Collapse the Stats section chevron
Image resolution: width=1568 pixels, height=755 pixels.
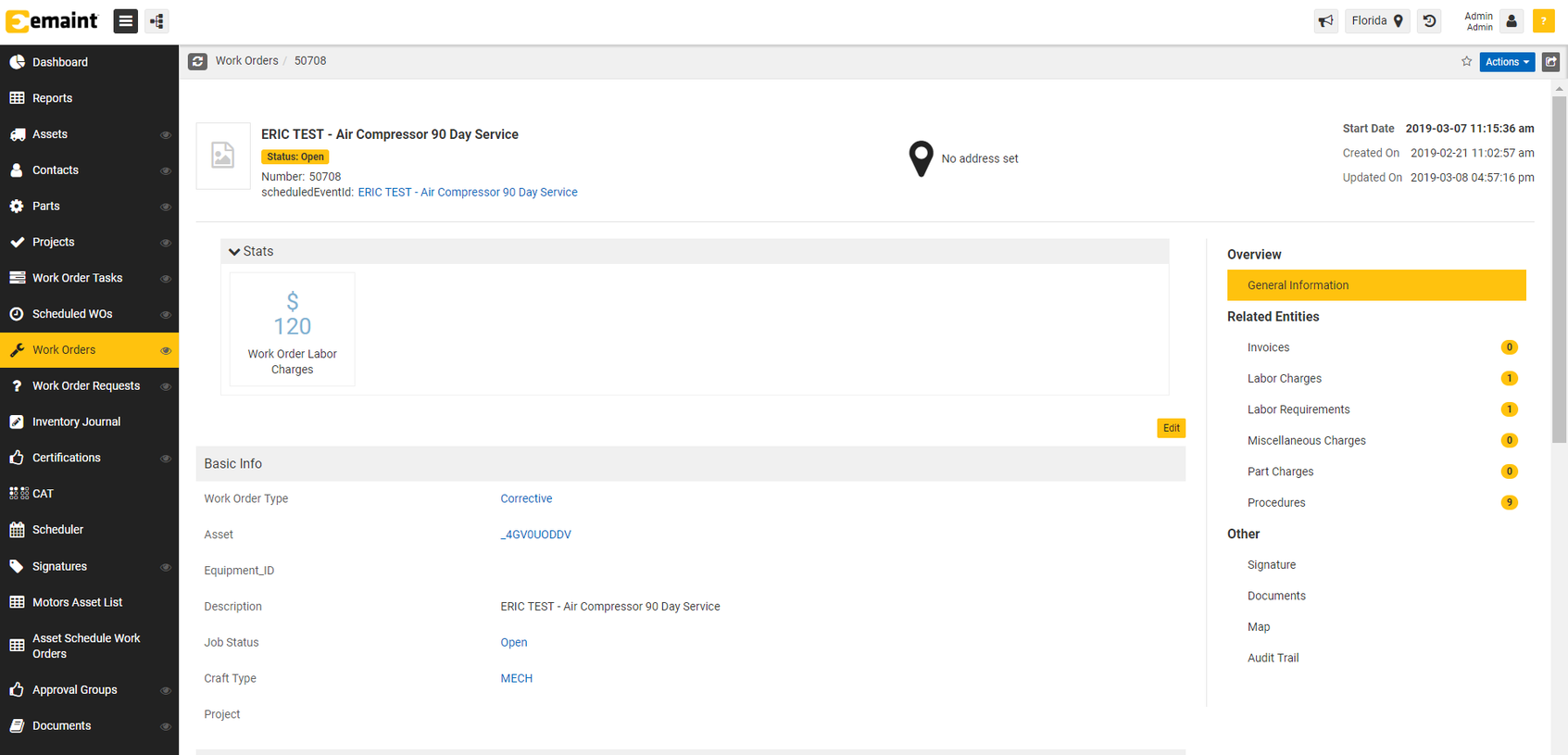coord(234,252)
